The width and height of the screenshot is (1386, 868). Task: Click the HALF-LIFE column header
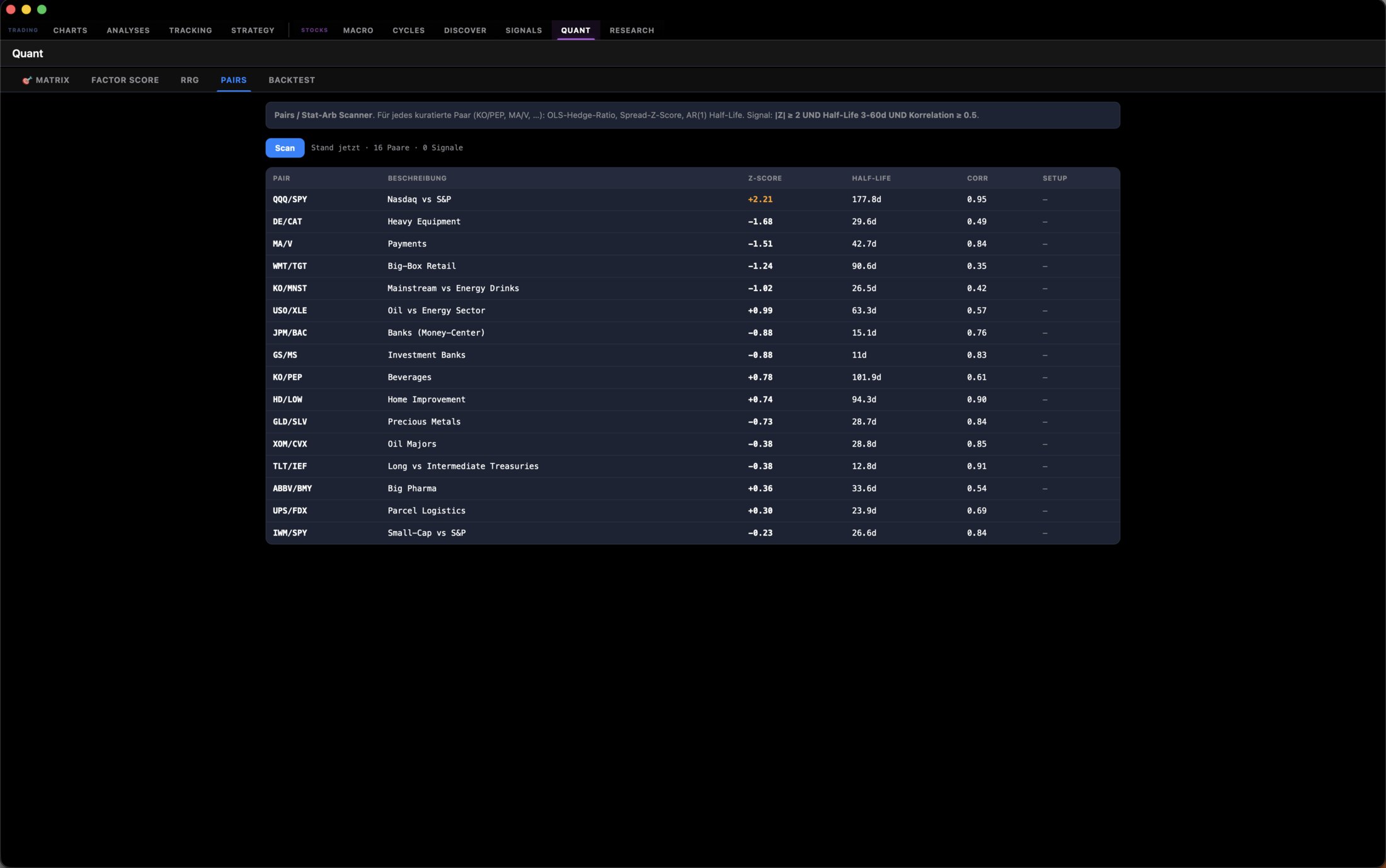click(871, 178)
